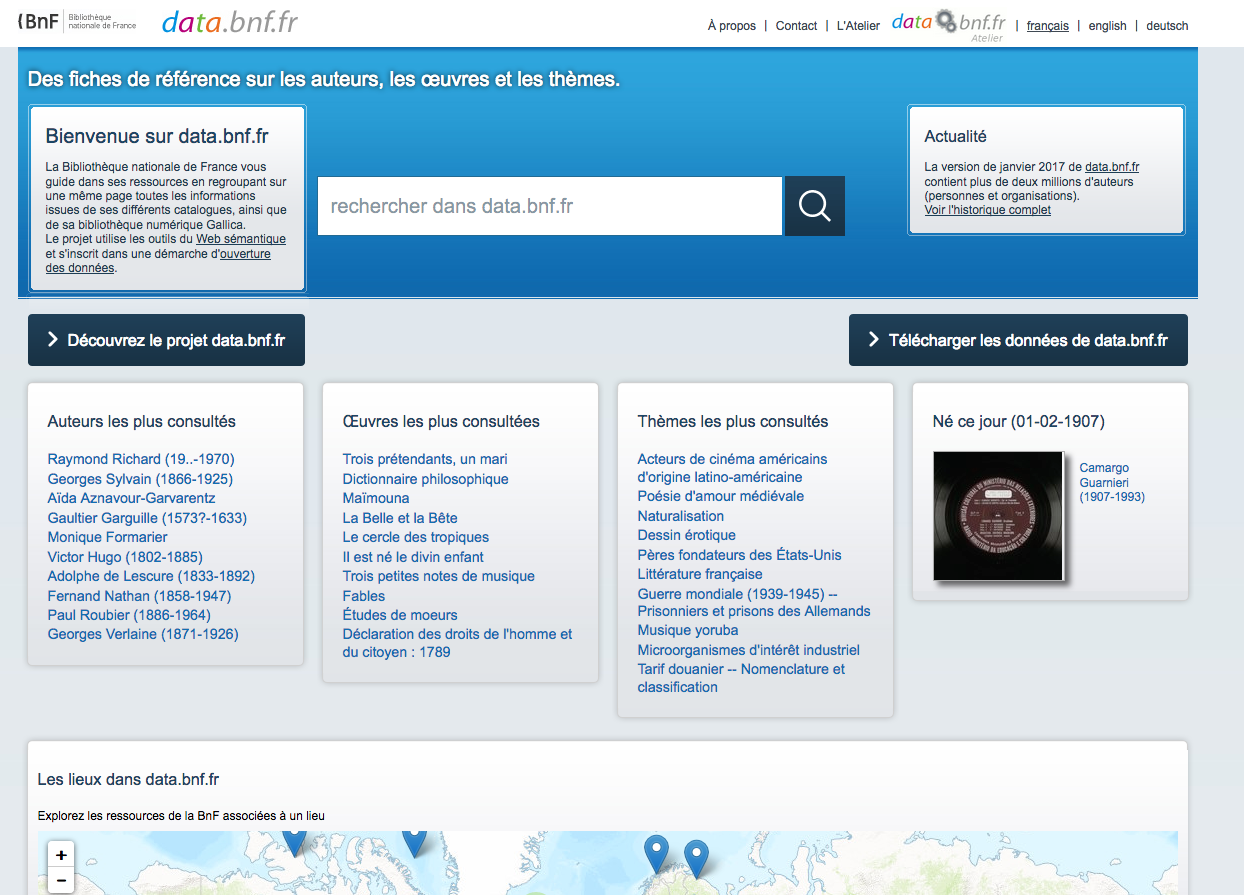1244x895 pixels.
Task: Open Georges Verlaine (1871-1926)
Action: [143, 634]
